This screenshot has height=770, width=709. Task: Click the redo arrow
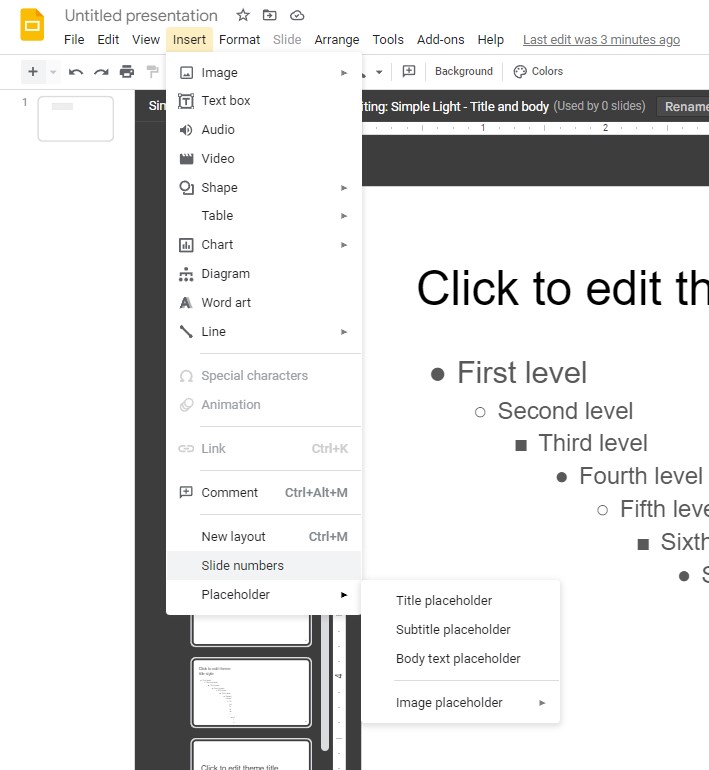(101, 72)
